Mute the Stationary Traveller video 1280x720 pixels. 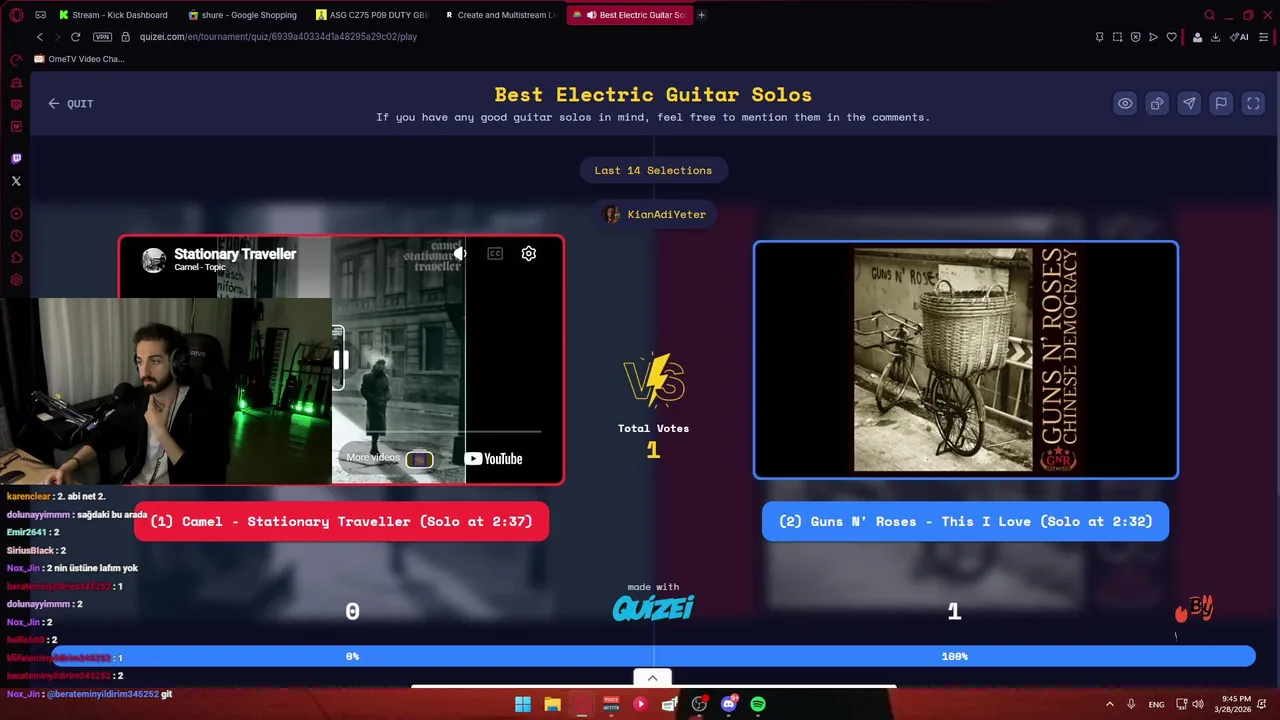pos(460,254)
